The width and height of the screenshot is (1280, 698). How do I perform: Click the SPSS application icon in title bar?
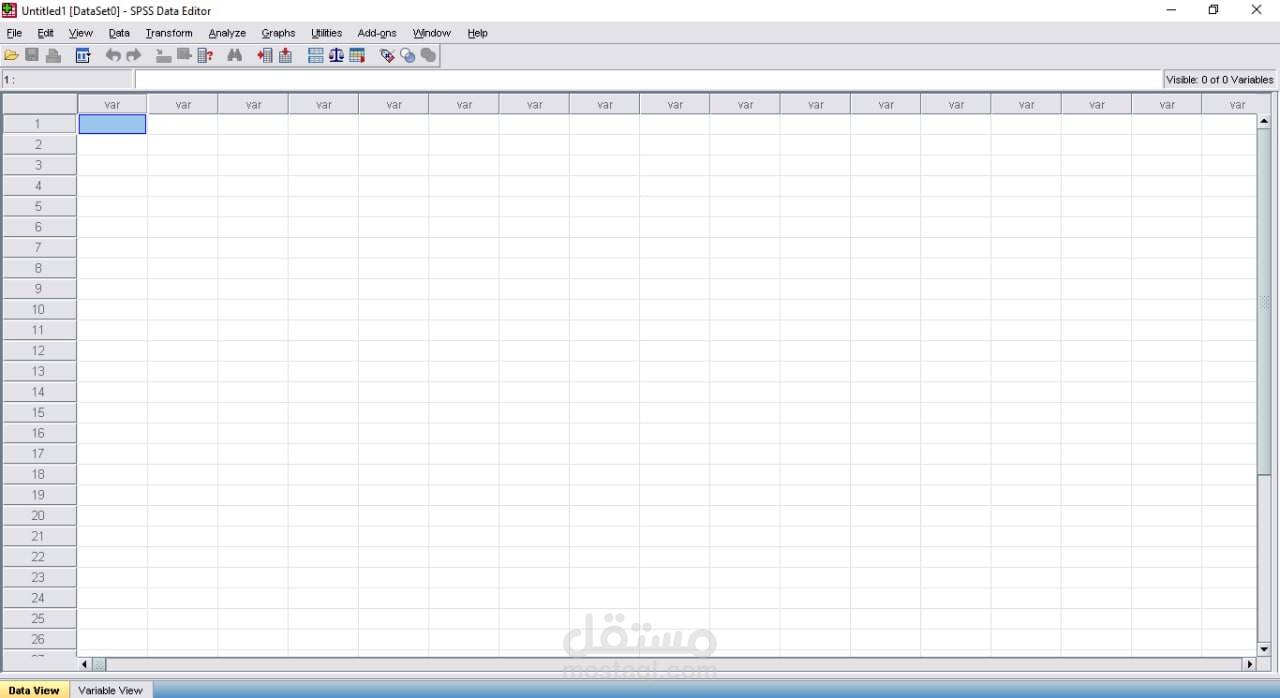point(9,10)
